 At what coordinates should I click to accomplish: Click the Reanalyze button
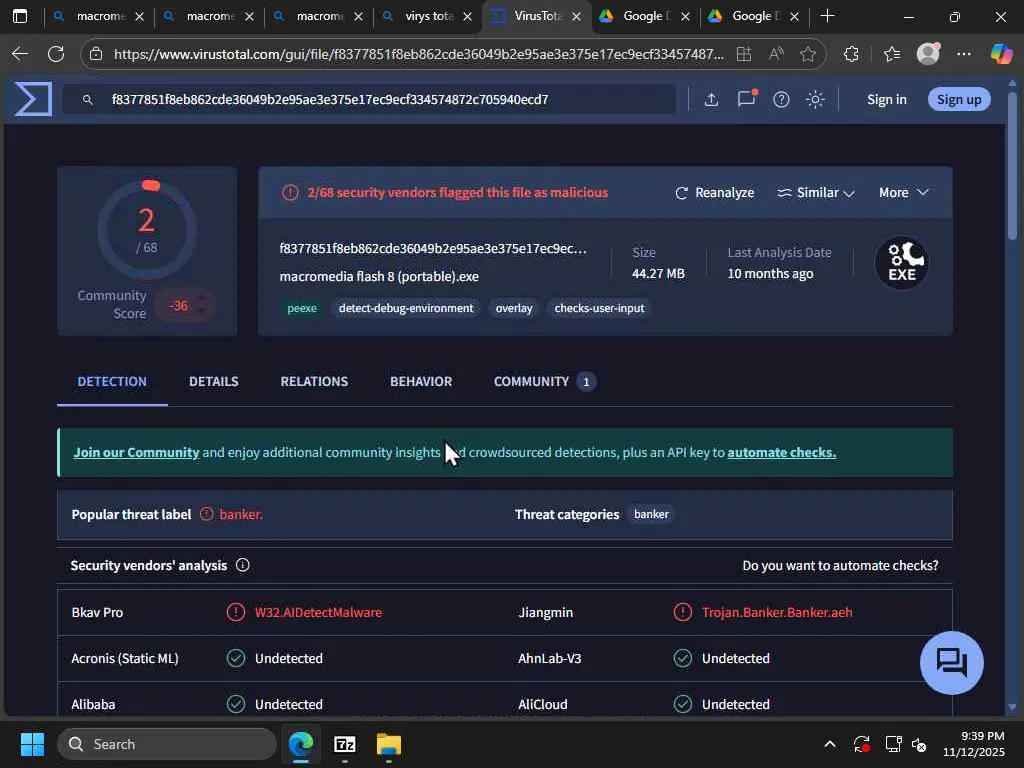click(x=714, y=193)
